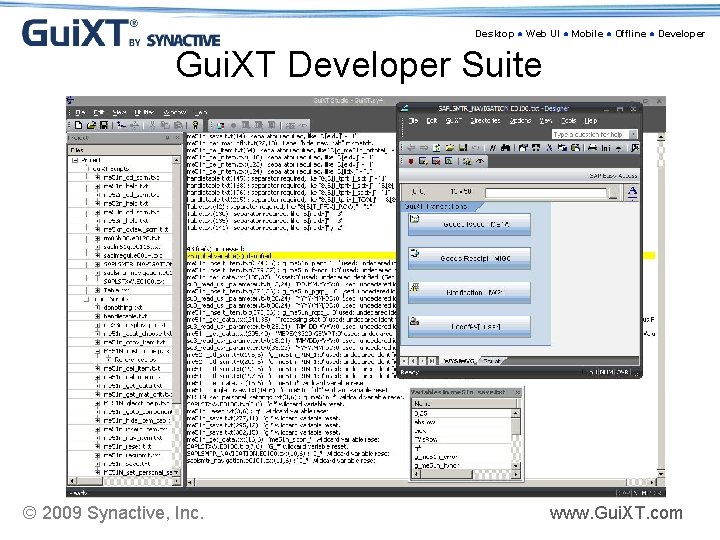This screenshot has height=540, width=720.
Task: Click the Cut scissors icon in Designer toolbar
Action: coord(549,148)
